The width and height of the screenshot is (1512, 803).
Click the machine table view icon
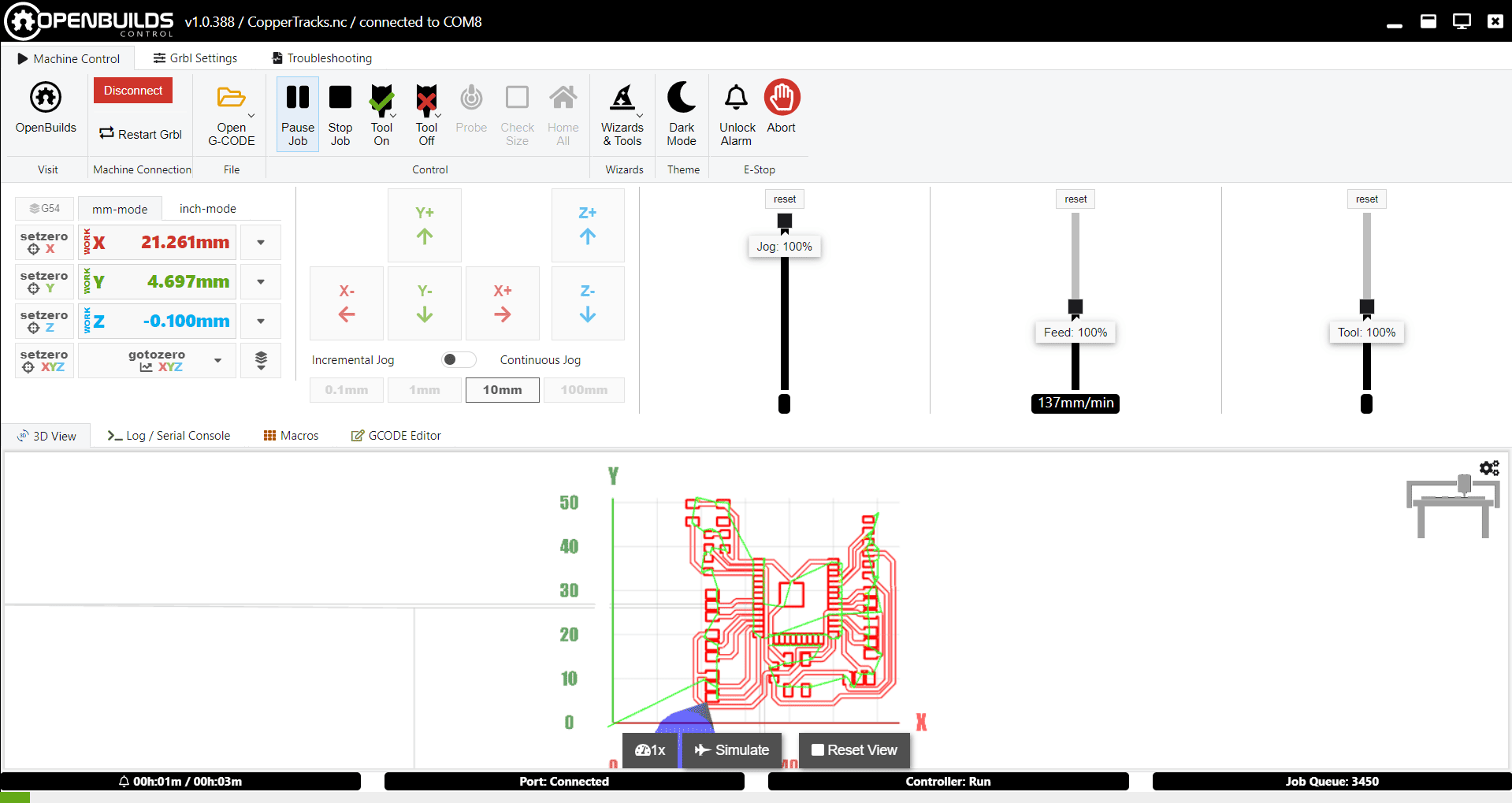1453,507
